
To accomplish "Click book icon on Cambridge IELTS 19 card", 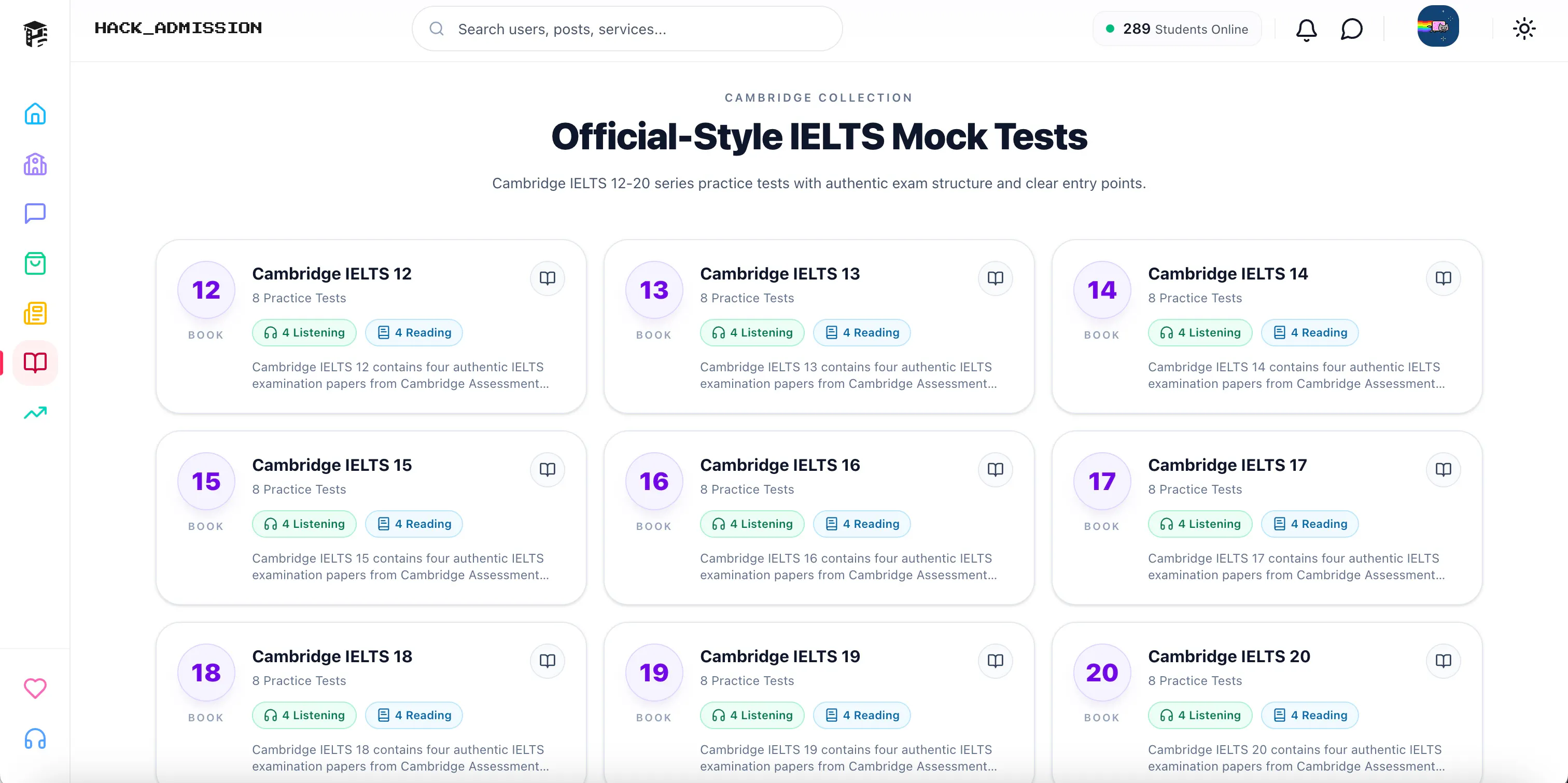I will [x=995, y=661].
